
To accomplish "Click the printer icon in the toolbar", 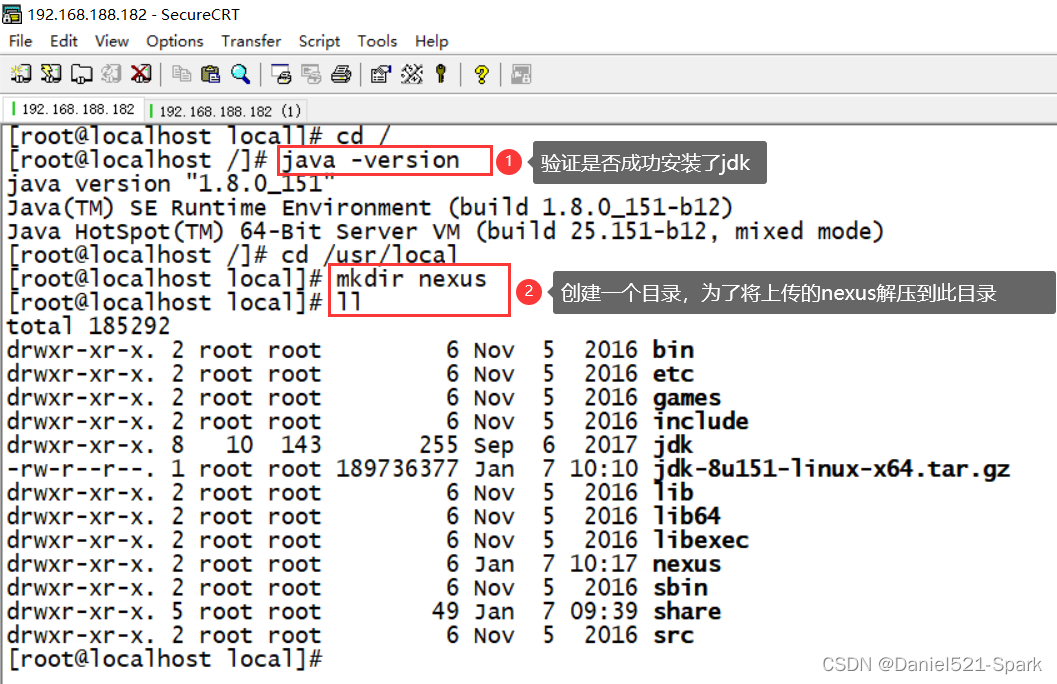I will pyautogui.click(x=341, y=74).
